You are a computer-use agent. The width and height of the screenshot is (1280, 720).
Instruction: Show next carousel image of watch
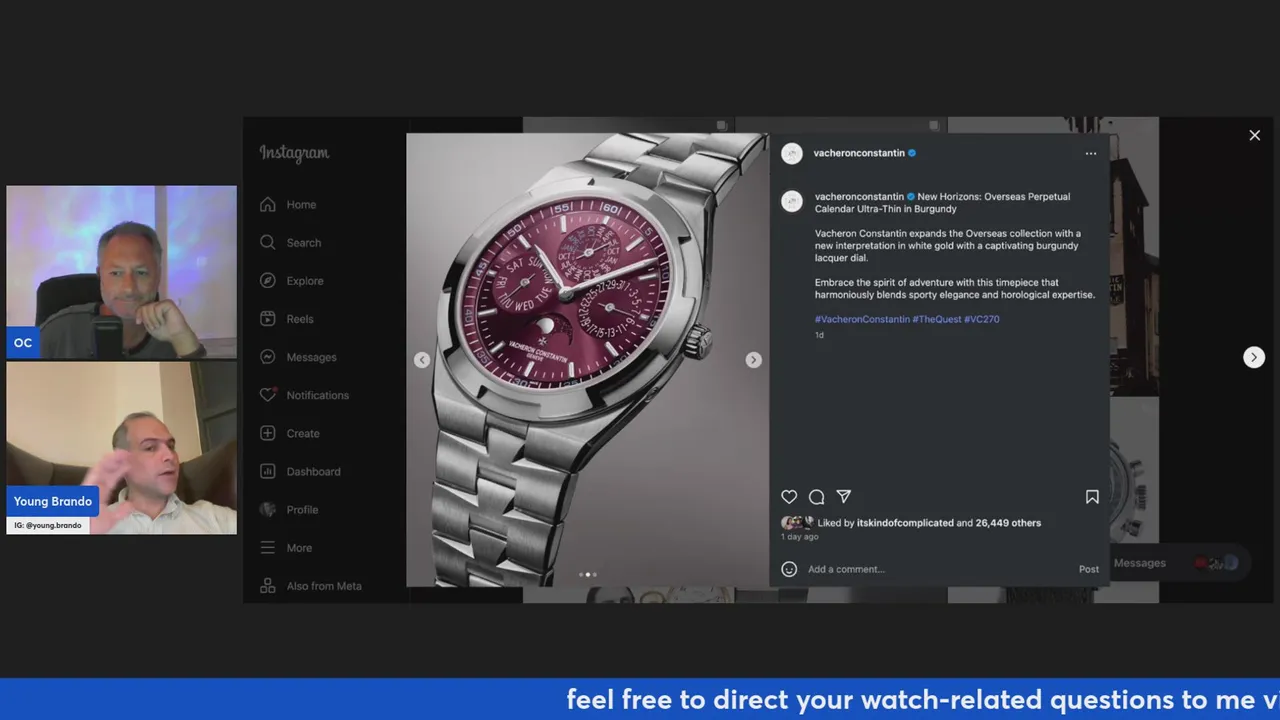tap(754, 360)
